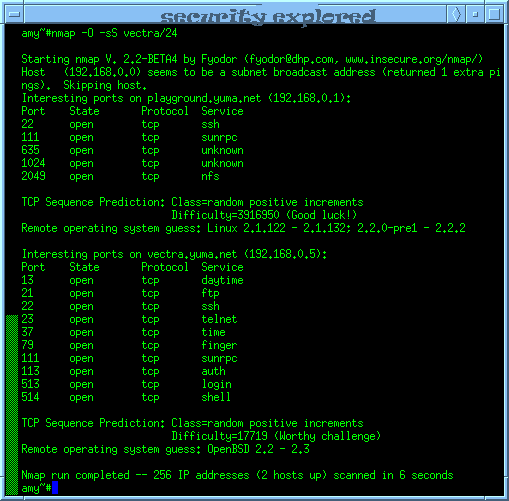The image size is (509, 501).
Task: Click the 'amy~#nmap -O -sS vectra/24' command
Action: coord(99,33)
